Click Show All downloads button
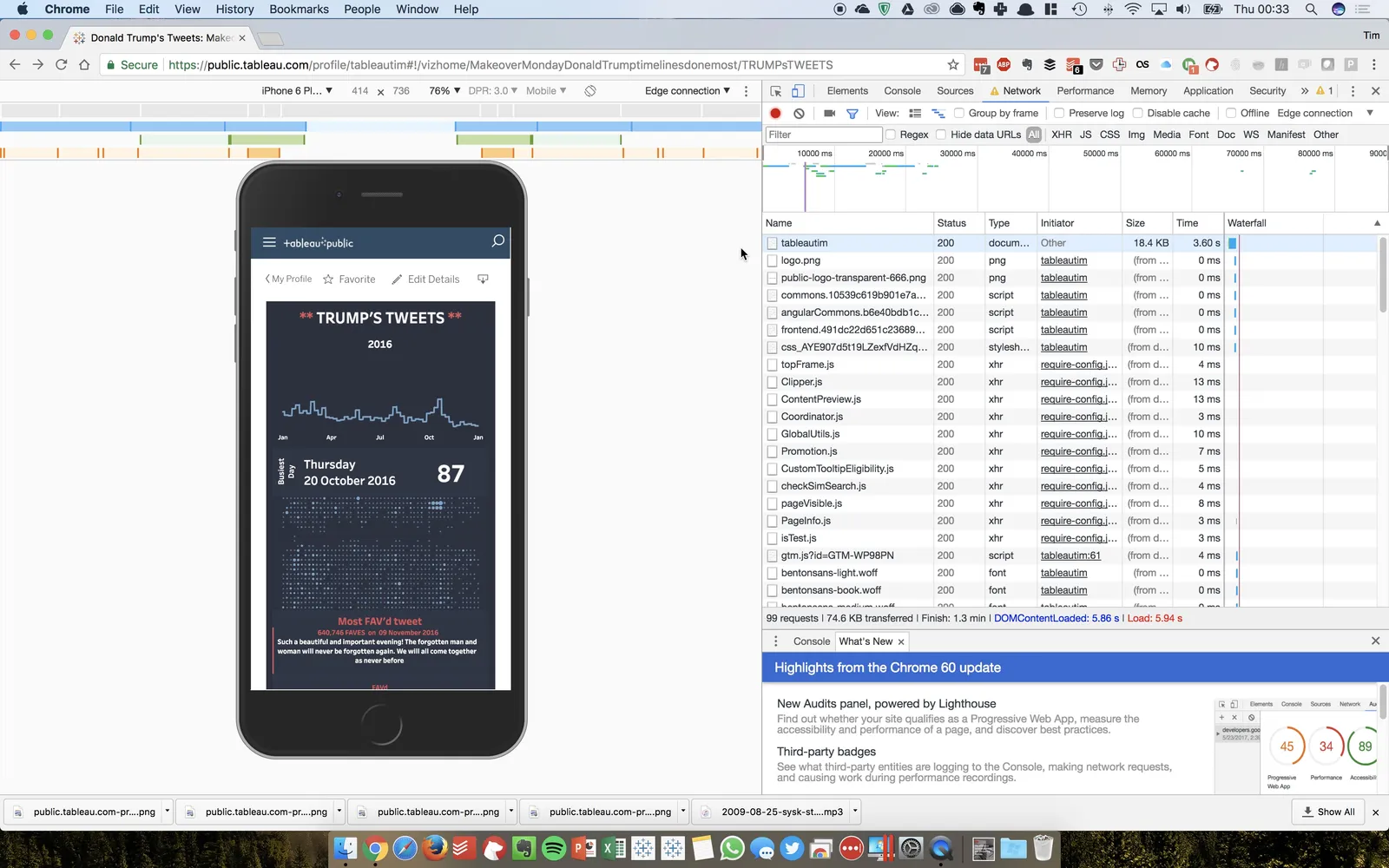The height and width of the screenshot is (868, 1389). coord(1328,812)
